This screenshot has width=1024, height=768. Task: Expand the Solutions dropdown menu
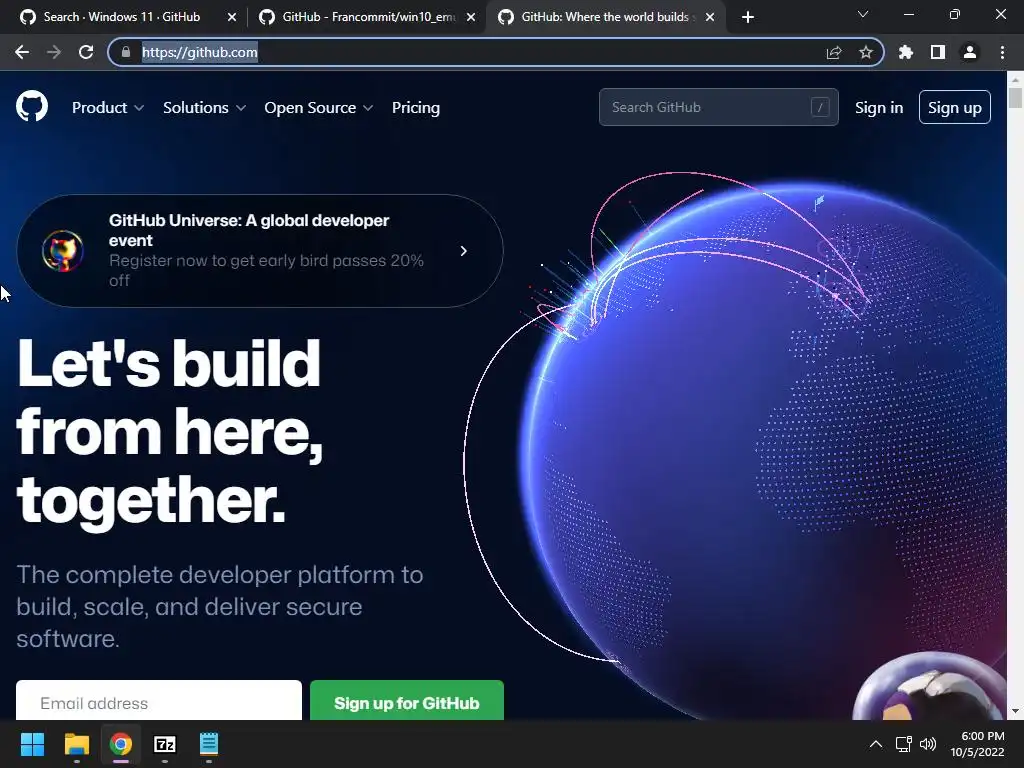[x=204, y=108]
